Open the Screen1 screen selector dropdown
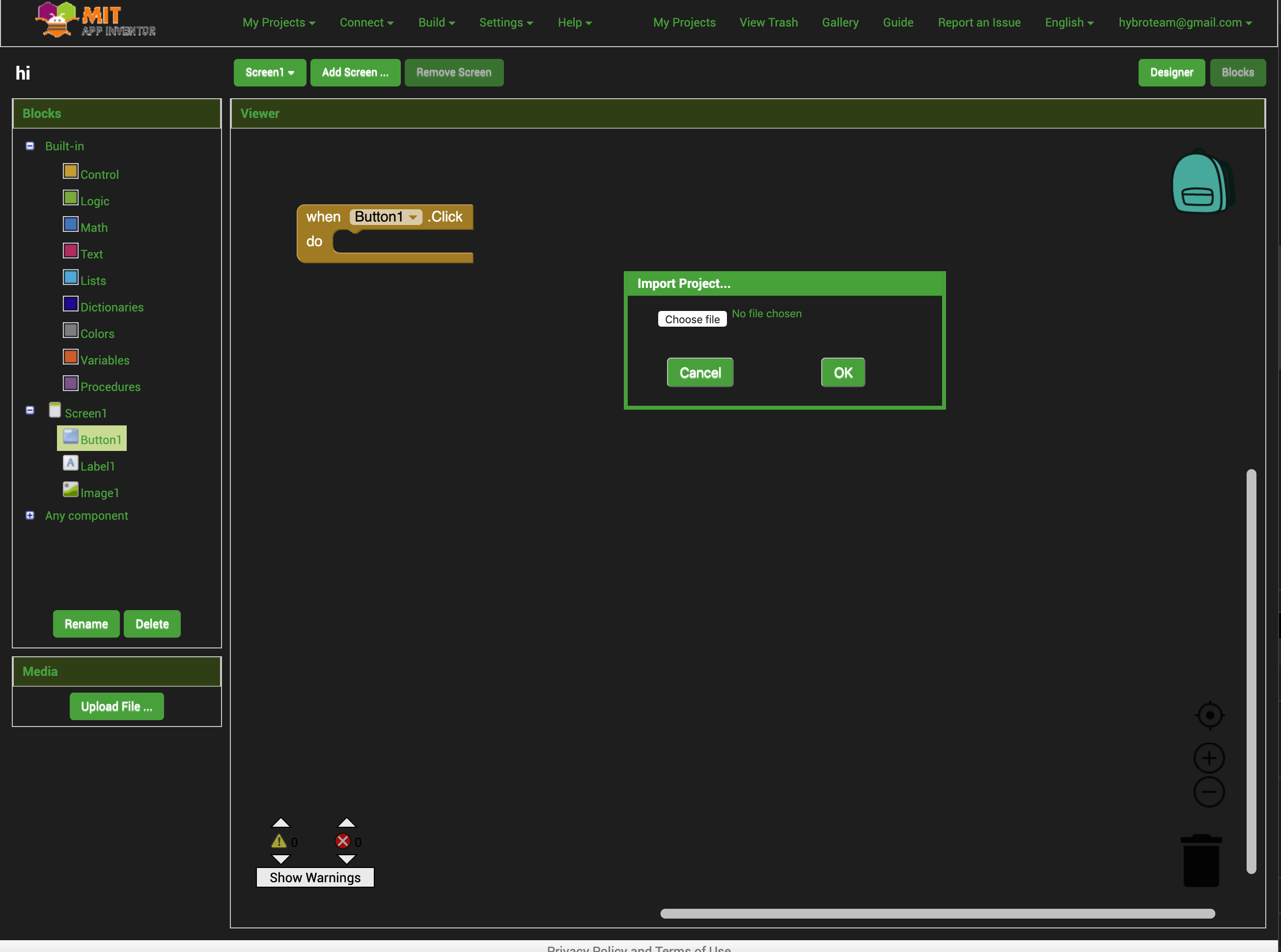The width and height of the screenshot is (1281, 952). [269, 73]
